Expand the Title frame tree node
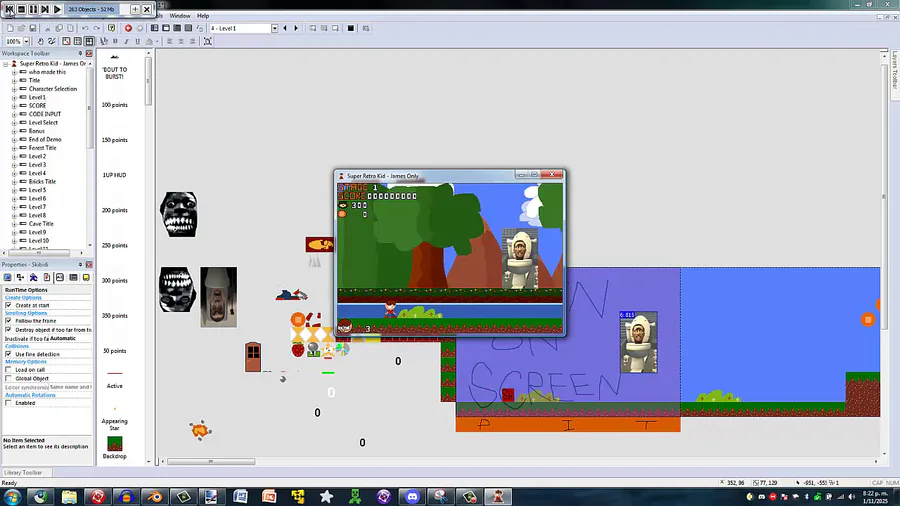This screenshot has width=900, height=506. 14,81
